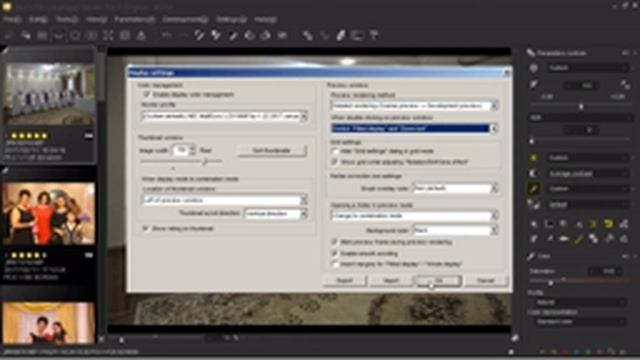The width and height of the screenshot is (640, 360).
Task: Open the Brush overlay color dropdown
Action: [456, 188]
